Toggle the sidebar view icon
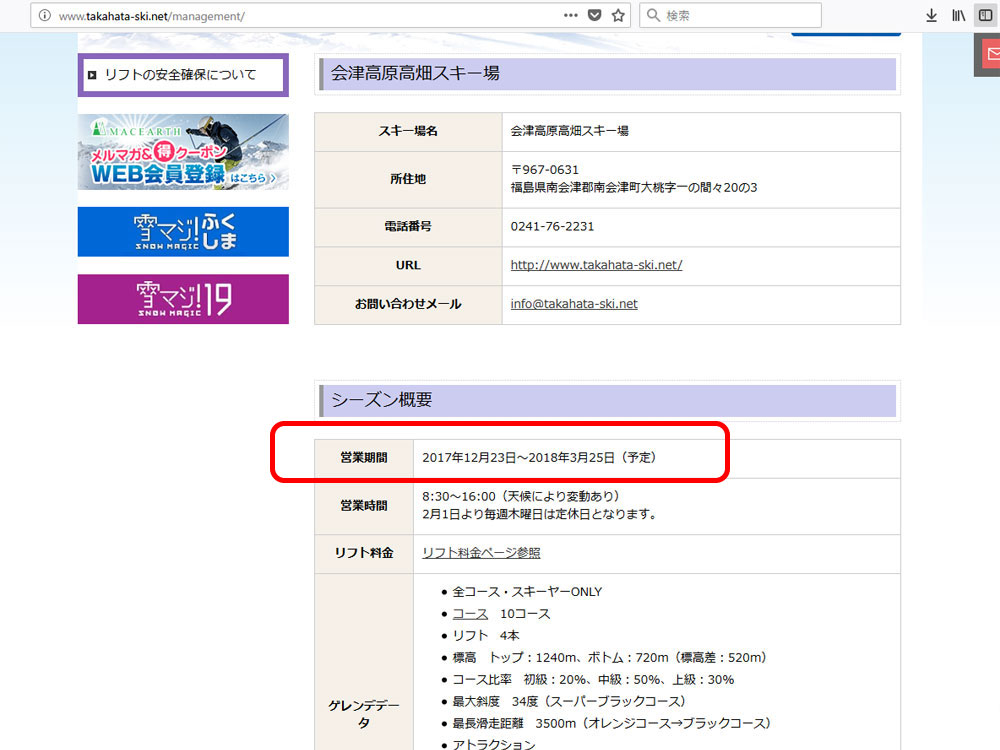Screen dimensions: 1000x750 click(985, 16)
